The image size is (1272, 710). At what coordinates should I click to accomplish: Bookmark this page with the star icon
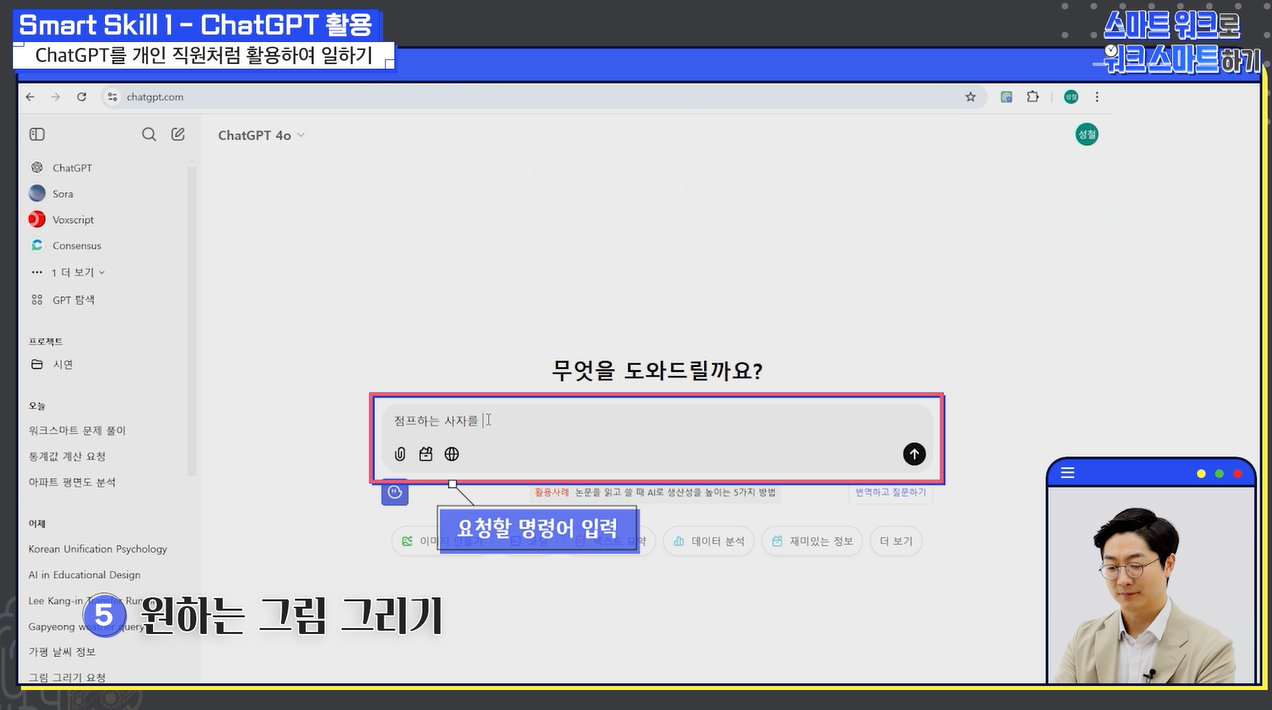(970, 97)
